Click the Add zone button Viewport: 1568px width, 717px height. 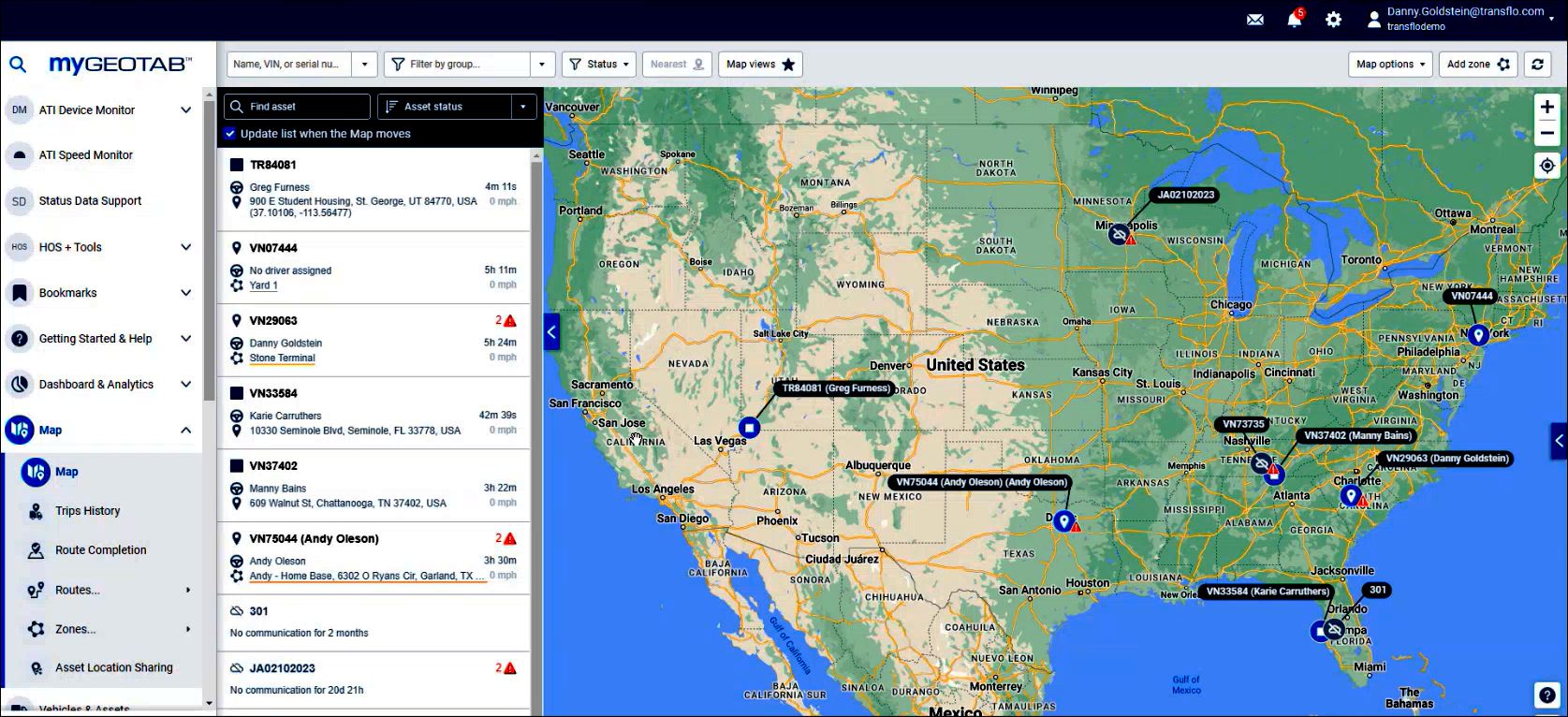pyautogui.click(x=1477, y=65)
